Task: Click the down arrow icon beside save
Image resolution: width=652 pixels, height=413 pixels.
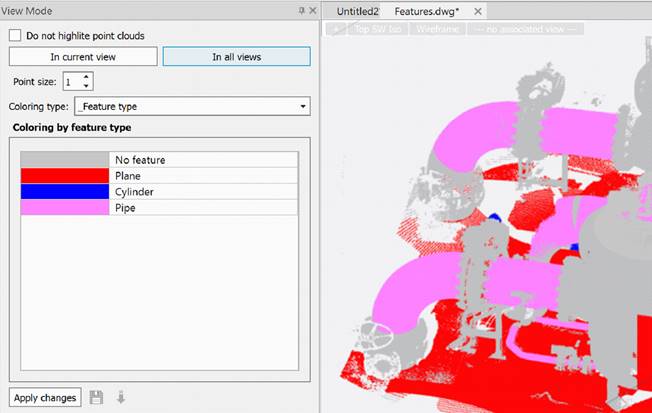Action: pyautogui.click(x=121, y=398)
